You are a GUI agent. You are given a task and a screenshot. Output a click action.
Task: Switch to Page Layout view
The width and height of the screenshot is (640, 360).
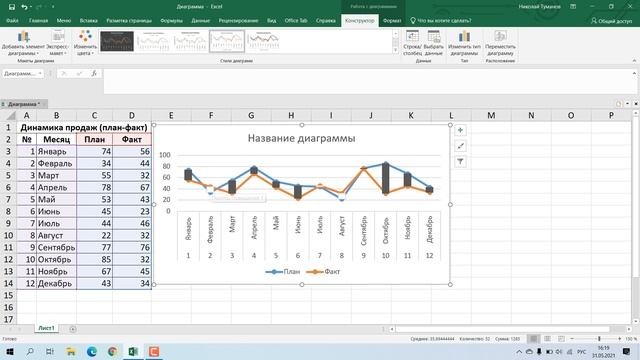coord(547,339)
